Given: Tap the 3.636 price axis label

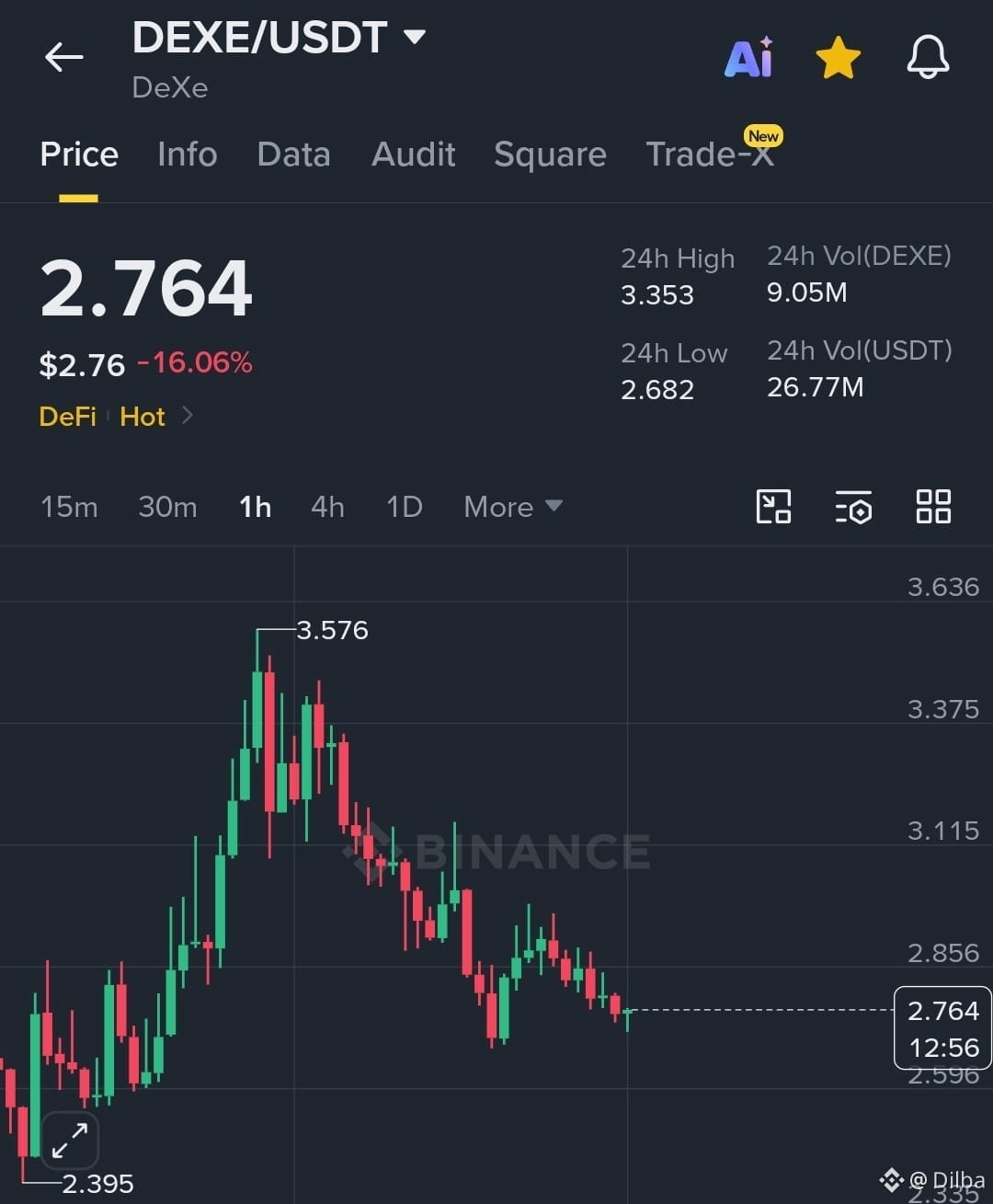Looking at the screenshot, I should coord(943,587).
